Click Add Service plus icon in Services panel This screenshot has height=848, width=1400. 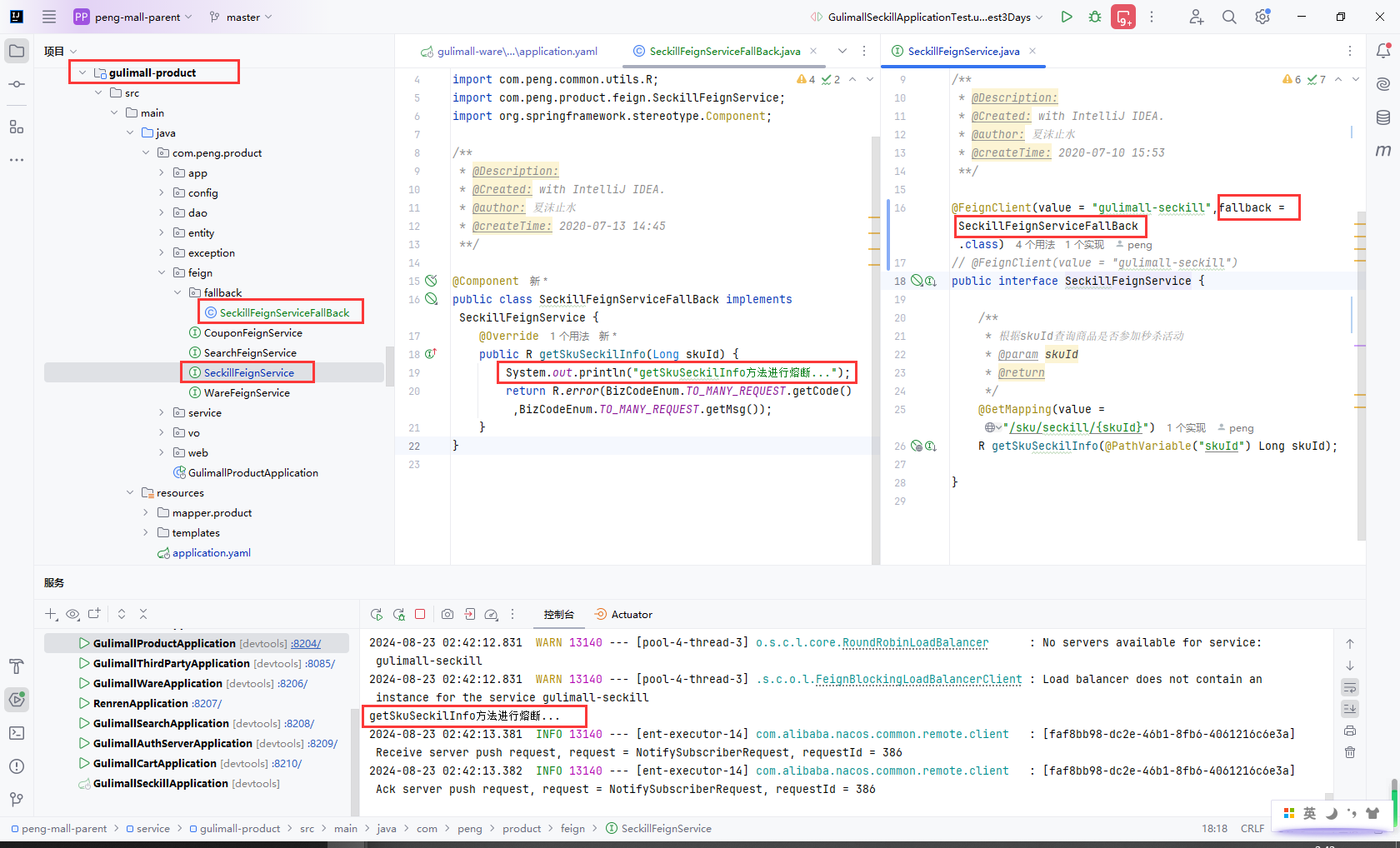tap(51, 614)
